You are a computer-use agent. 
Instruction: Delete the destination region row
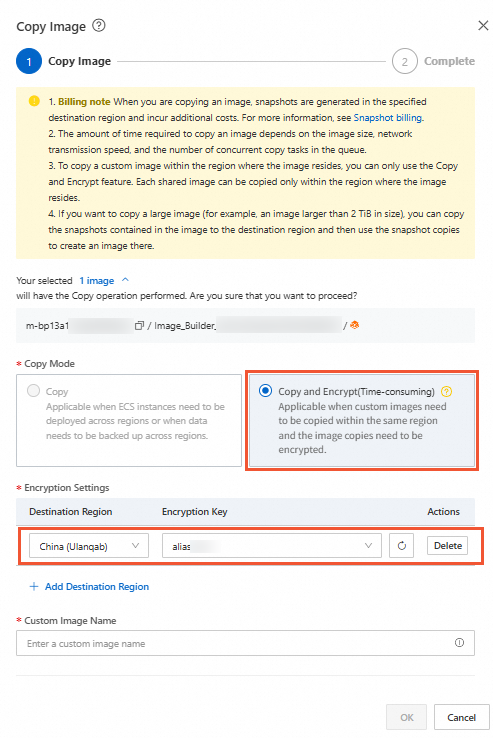tap(448, 545)
